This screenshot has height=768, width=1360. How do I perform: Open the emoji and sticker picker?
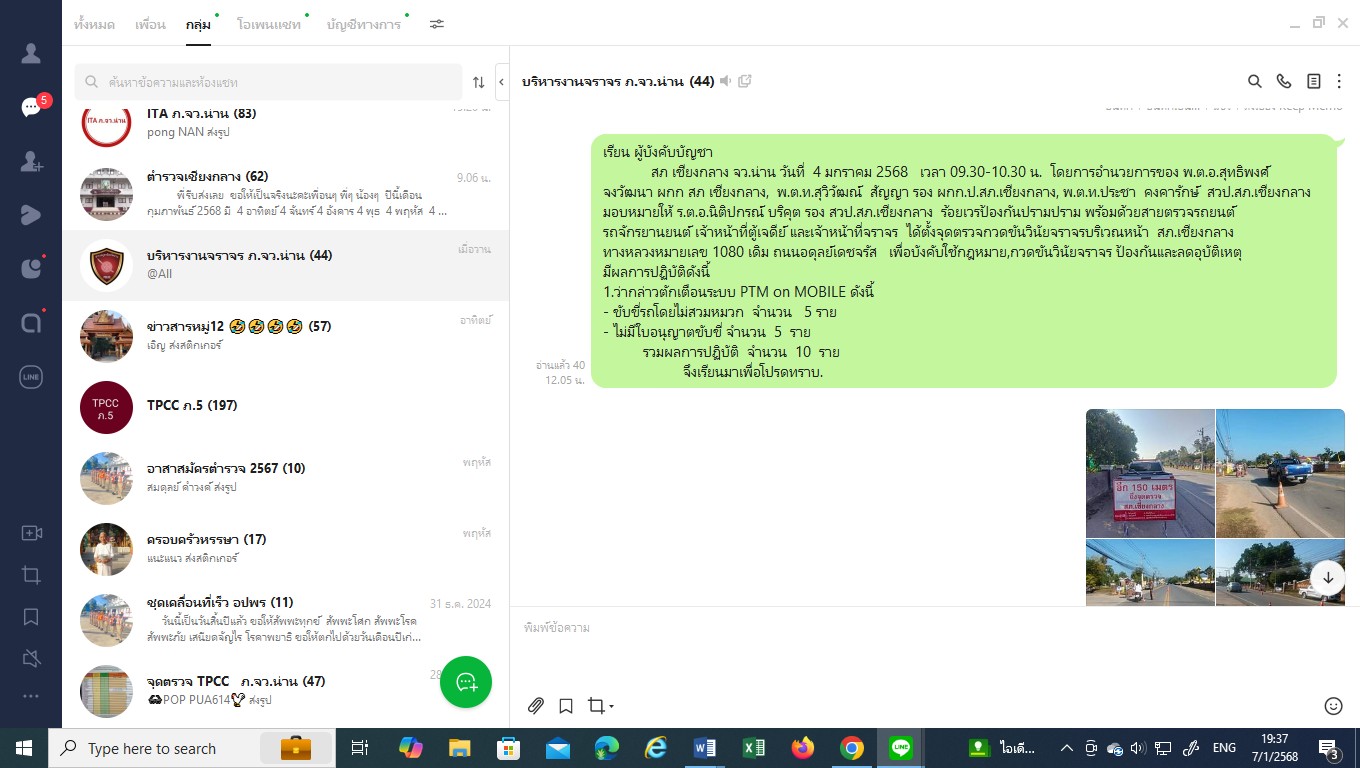pos(1333,706)
